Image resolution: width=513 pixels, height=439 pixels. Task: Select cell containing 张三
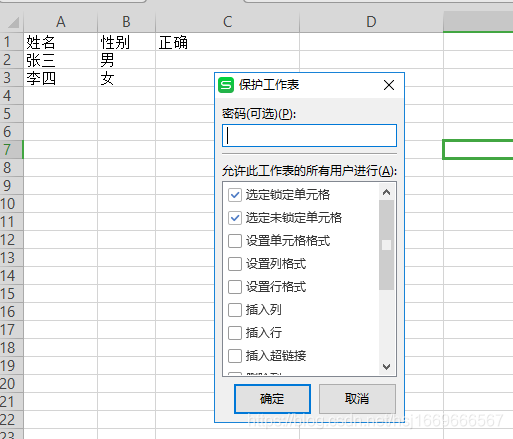61,60
